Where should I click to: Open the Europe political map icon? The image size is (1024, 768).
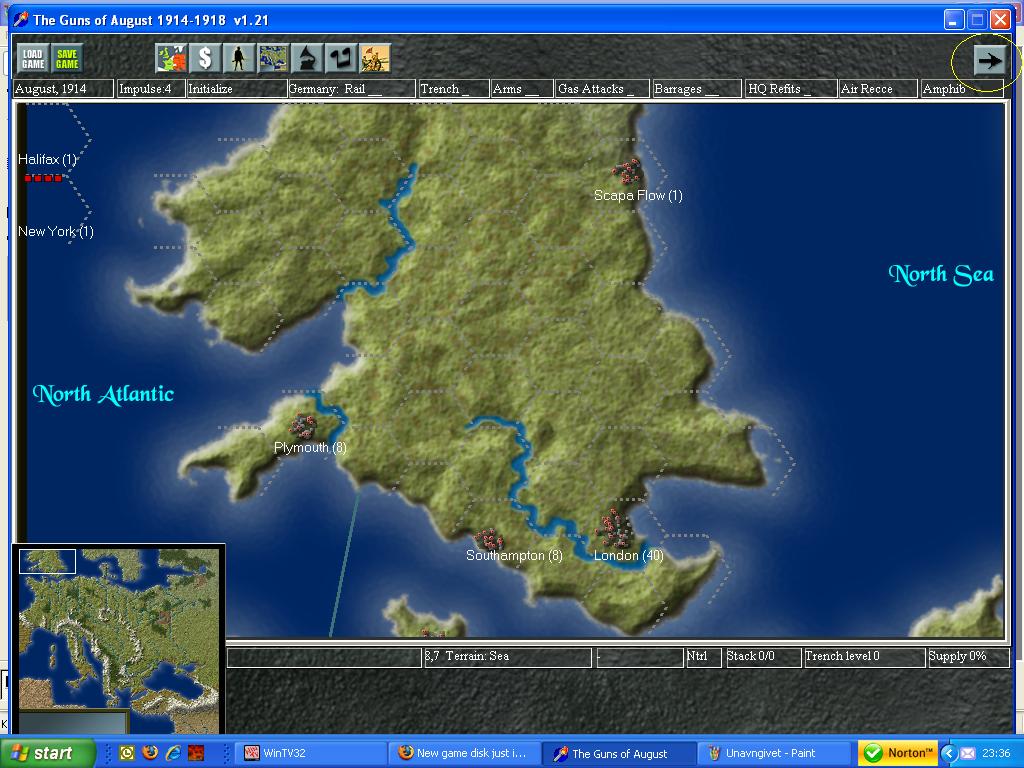click(172, 58)
